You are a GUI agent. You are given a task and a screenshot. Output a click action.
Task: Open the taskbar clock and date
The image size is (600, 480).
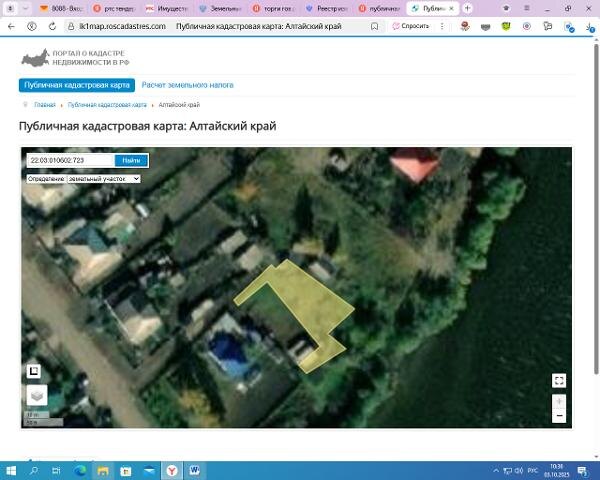coord(556,470)
